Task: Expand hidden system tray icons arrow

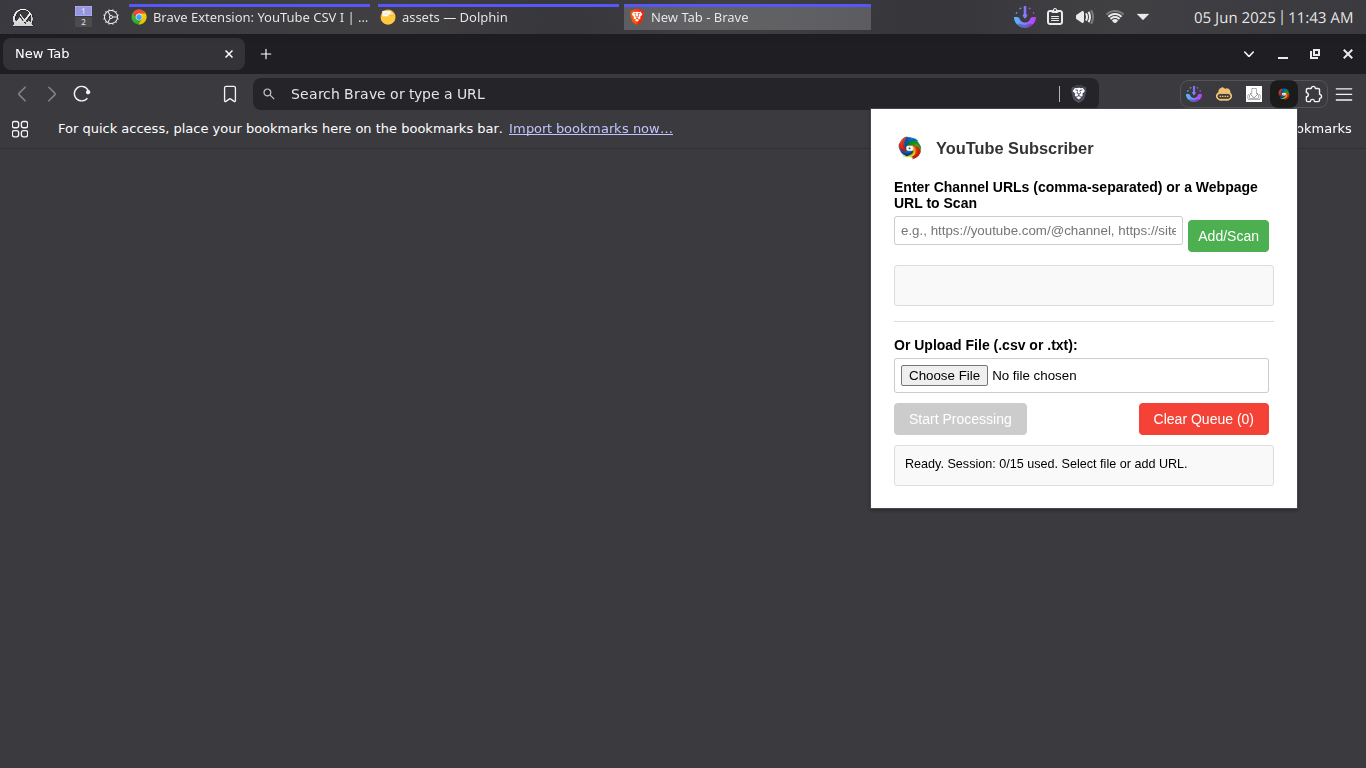Action: 1143,17
